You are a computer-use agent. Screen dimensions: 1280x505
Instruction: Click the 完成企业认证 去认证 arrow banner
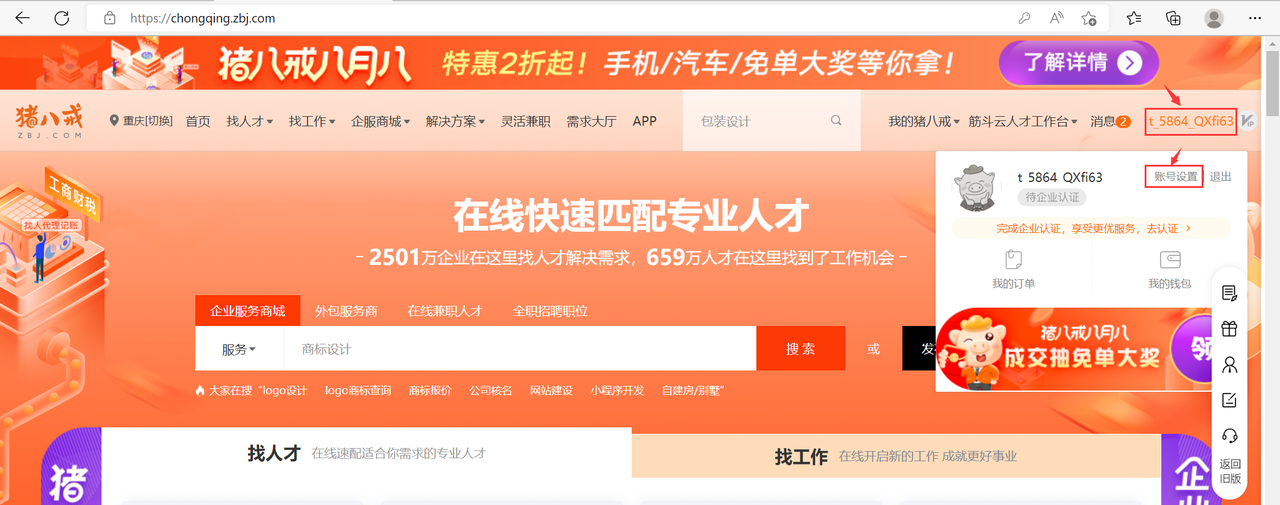tap(1092, 228)
